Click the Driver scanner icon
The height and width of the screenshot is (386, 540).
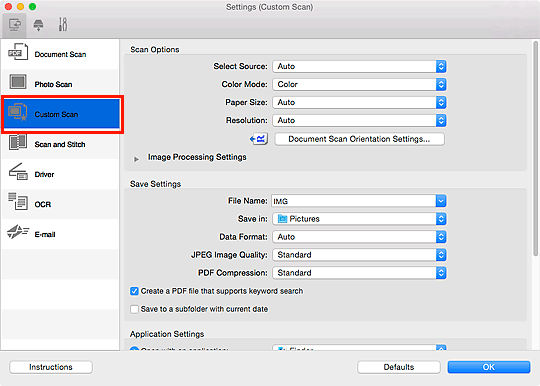click(x=18, y=171)
